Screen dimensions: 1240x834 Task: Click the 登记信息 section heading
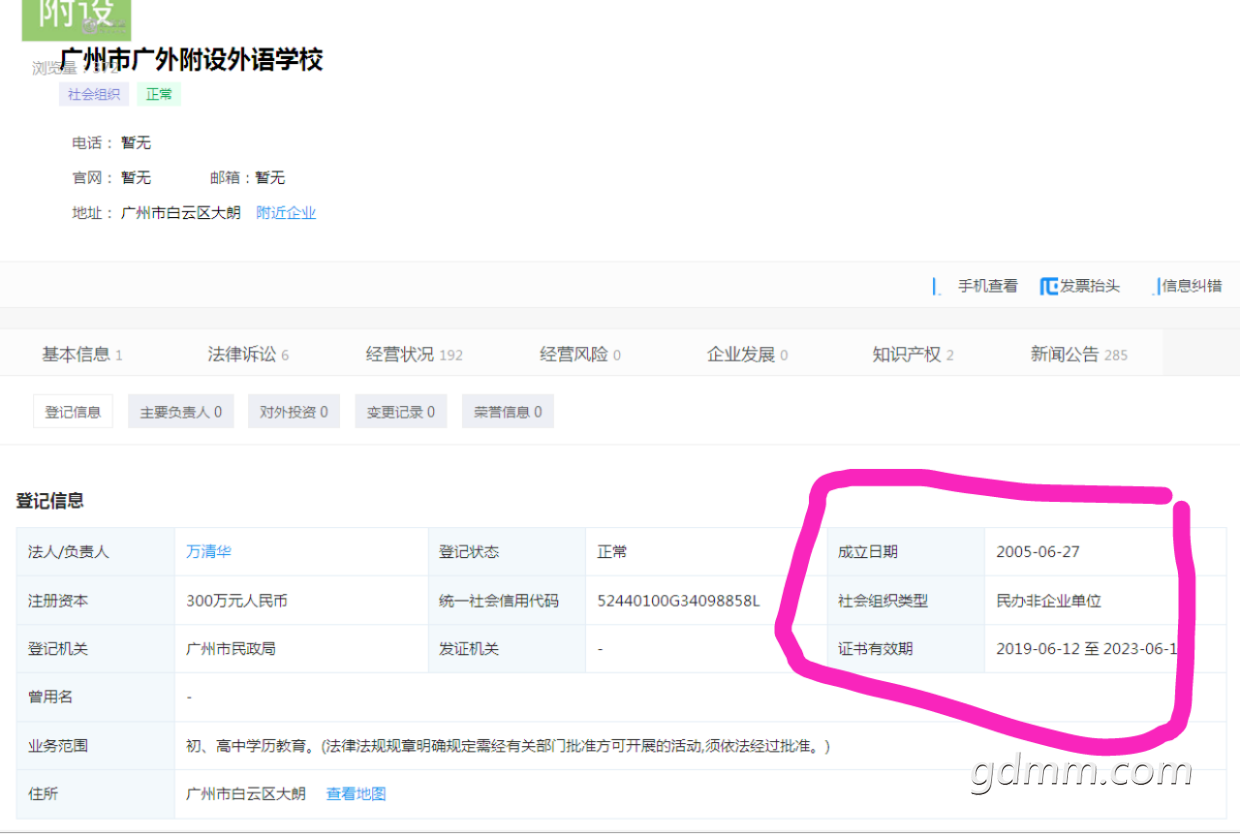[50, 502]
